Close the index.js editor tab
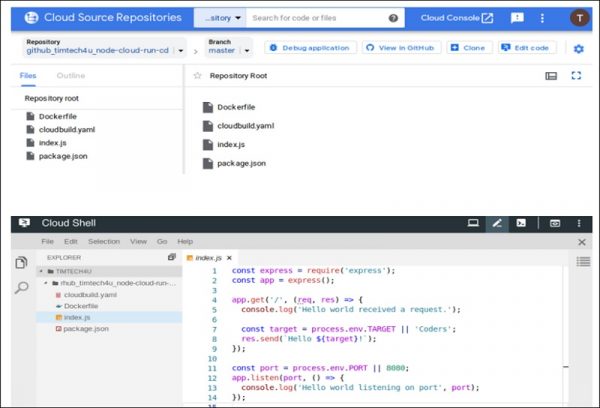Screen dimensions: 600x408 click(x=229, y=258)
